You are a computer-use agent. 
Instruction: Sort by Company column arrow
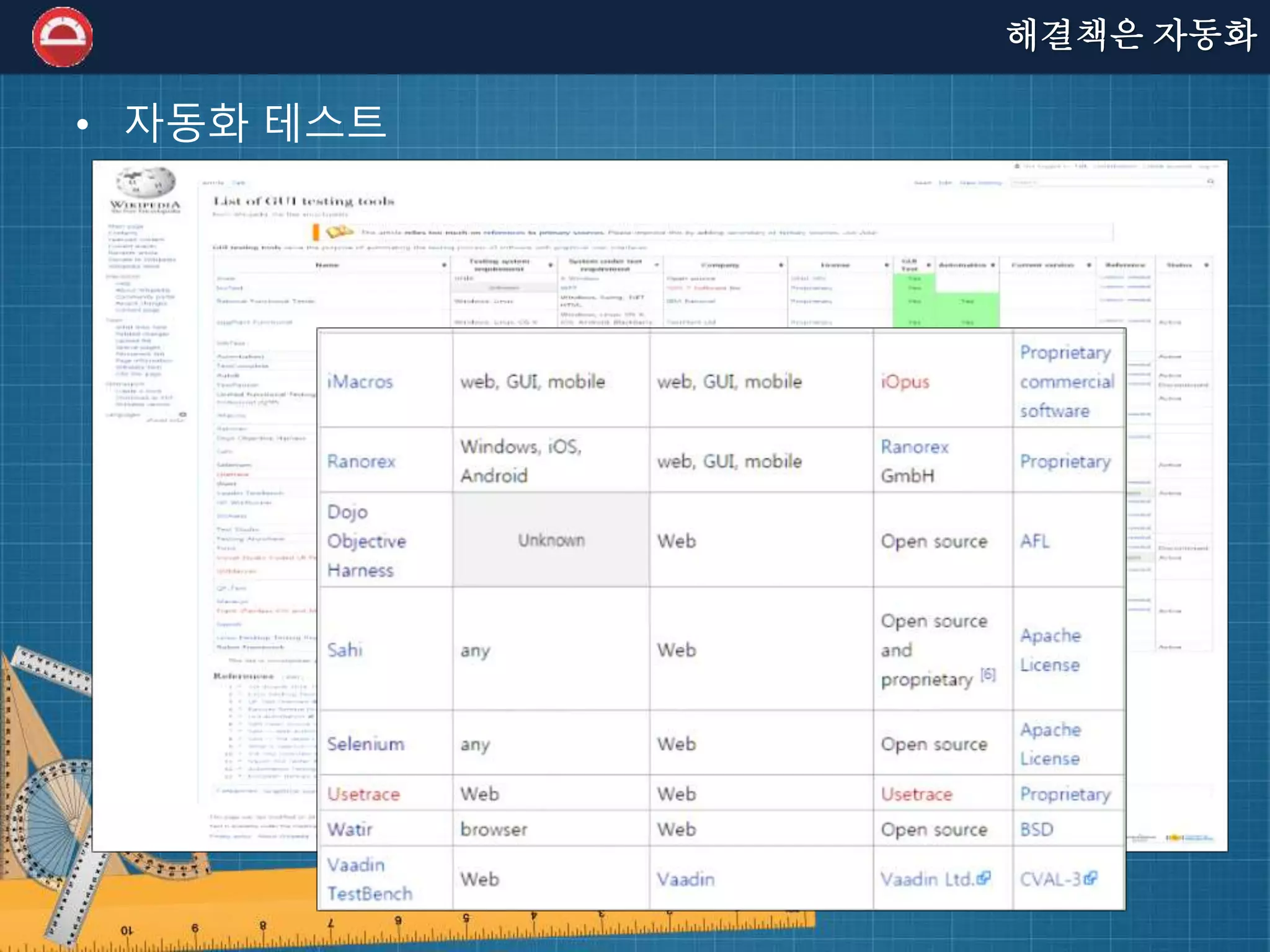781,265
